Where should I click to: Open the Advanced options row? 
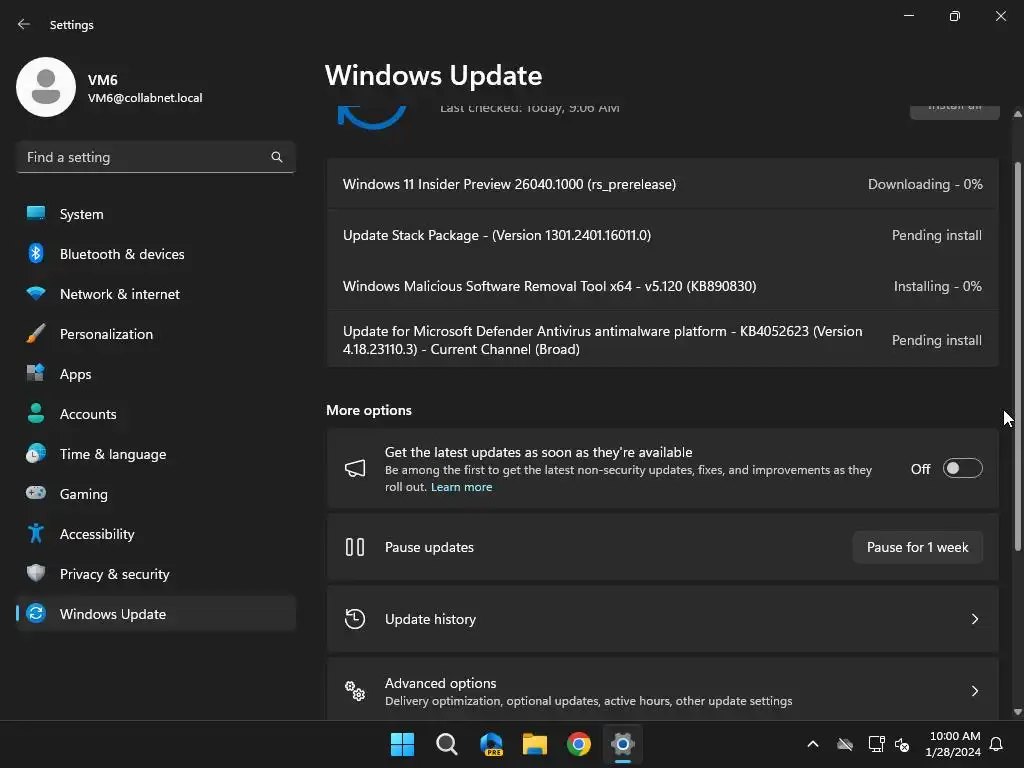tap(662, 690)
